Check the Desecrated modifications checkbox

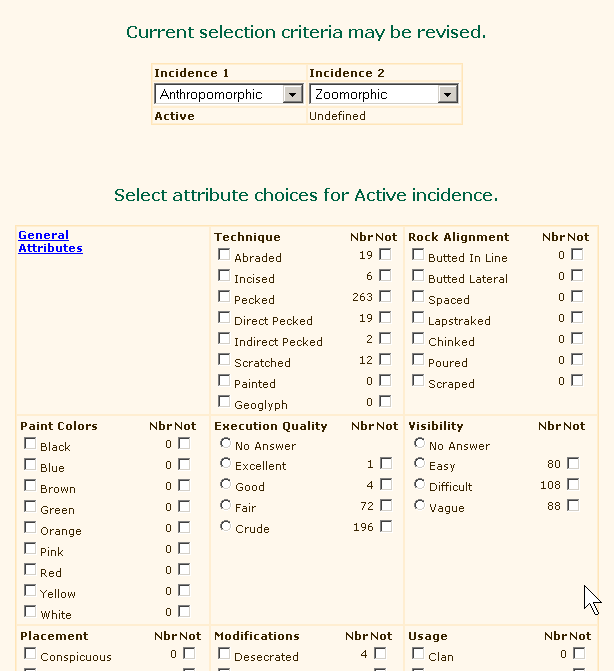coord(224,654)
